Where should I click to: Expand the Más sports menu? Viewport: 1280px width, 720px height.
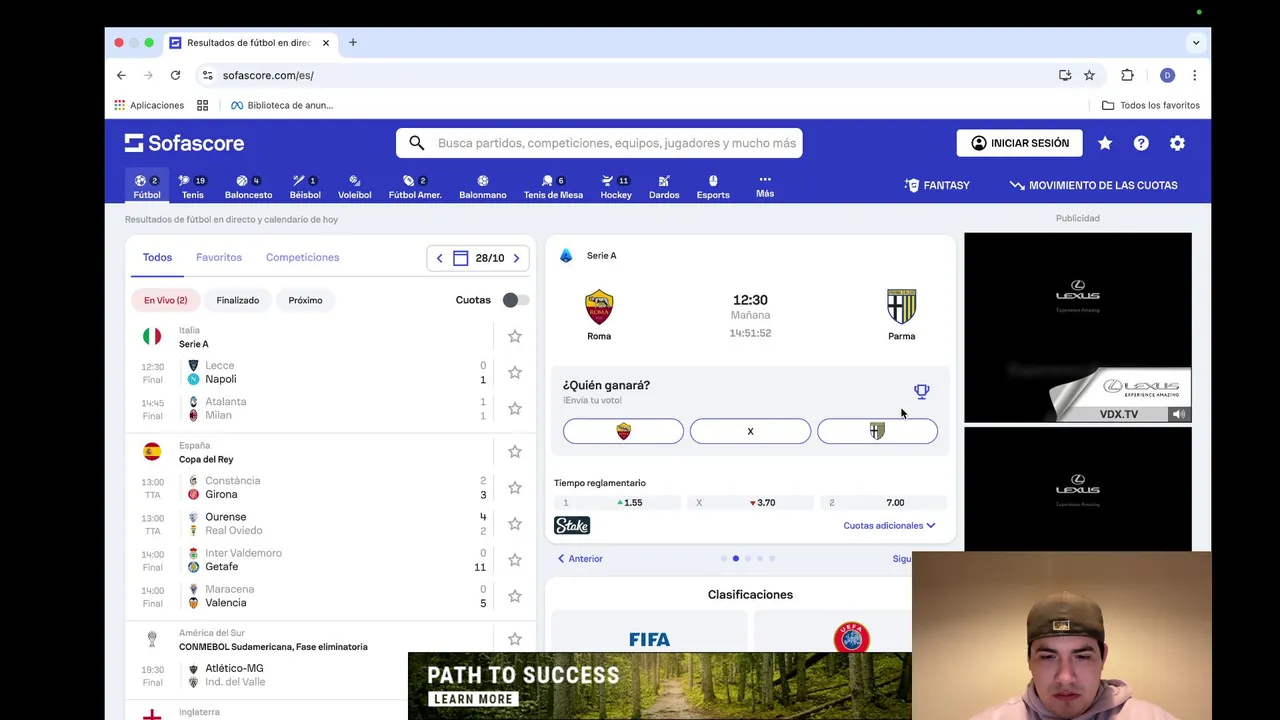tap(765, 186)
